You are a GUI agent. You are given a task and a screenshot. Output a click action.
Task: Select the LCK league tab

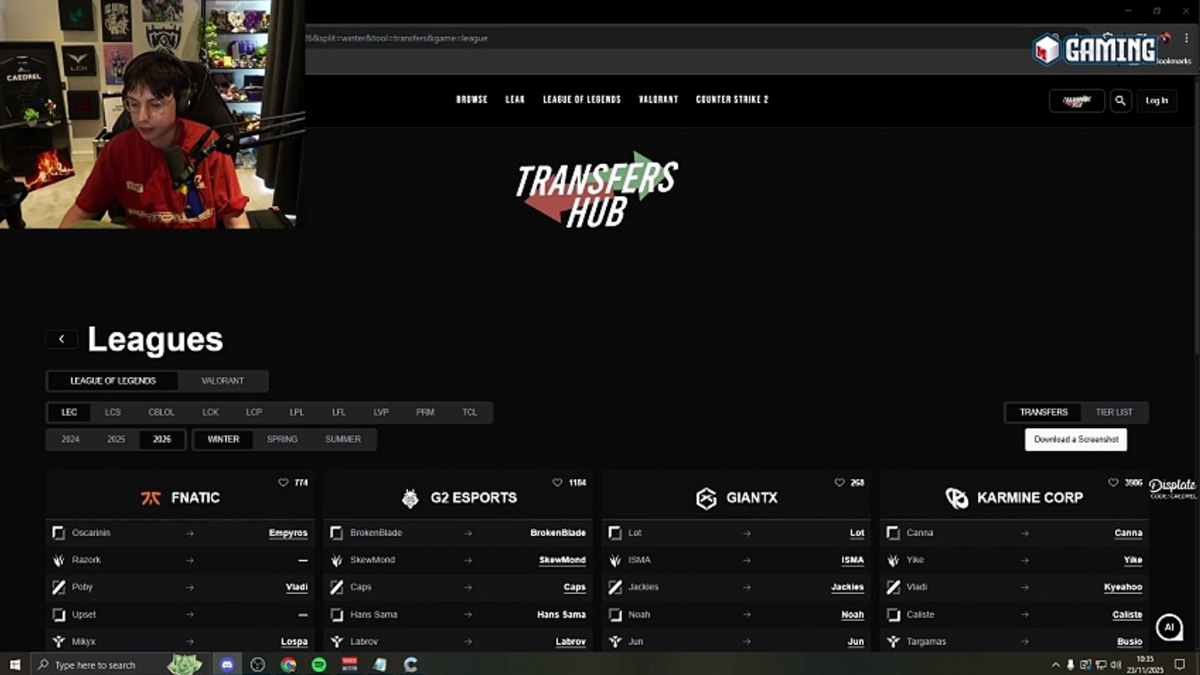pos(211,412)
